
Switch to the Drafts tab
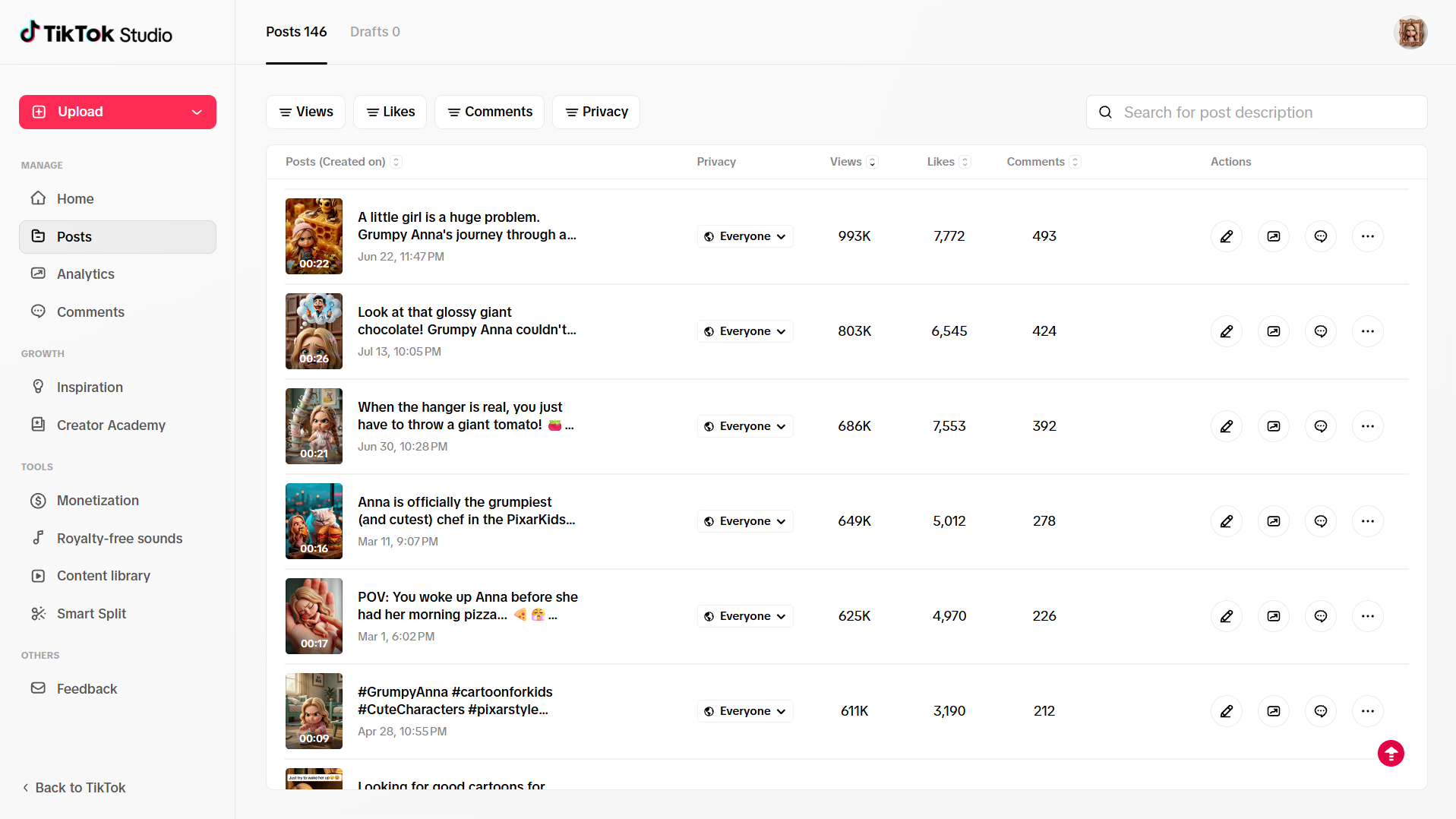pos(374,32)
